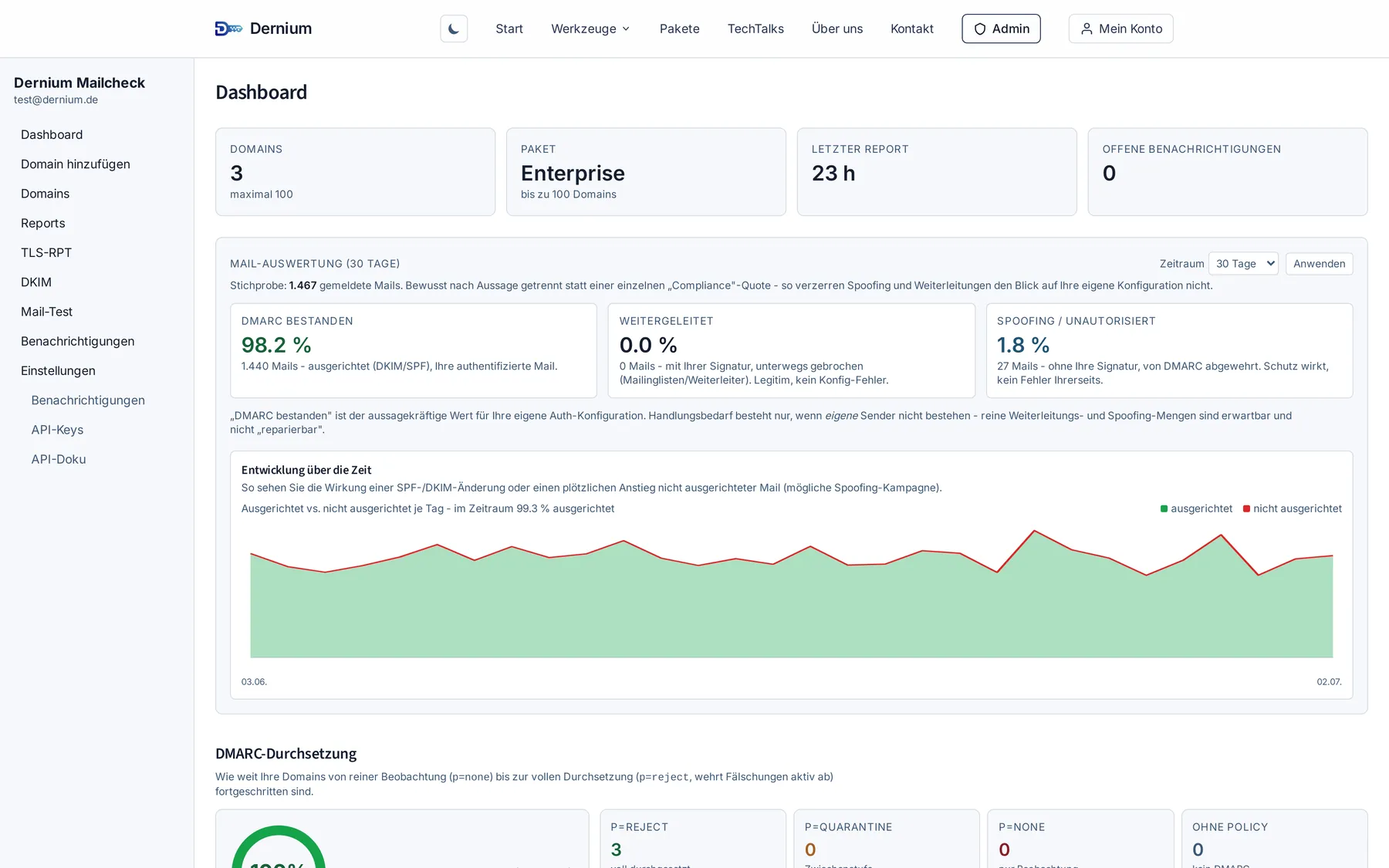Image resolution: width=1389 pixels, height=868 pixels.
Task: Select Dashboard in the sidebar
Action: click(x=52, y=134)
